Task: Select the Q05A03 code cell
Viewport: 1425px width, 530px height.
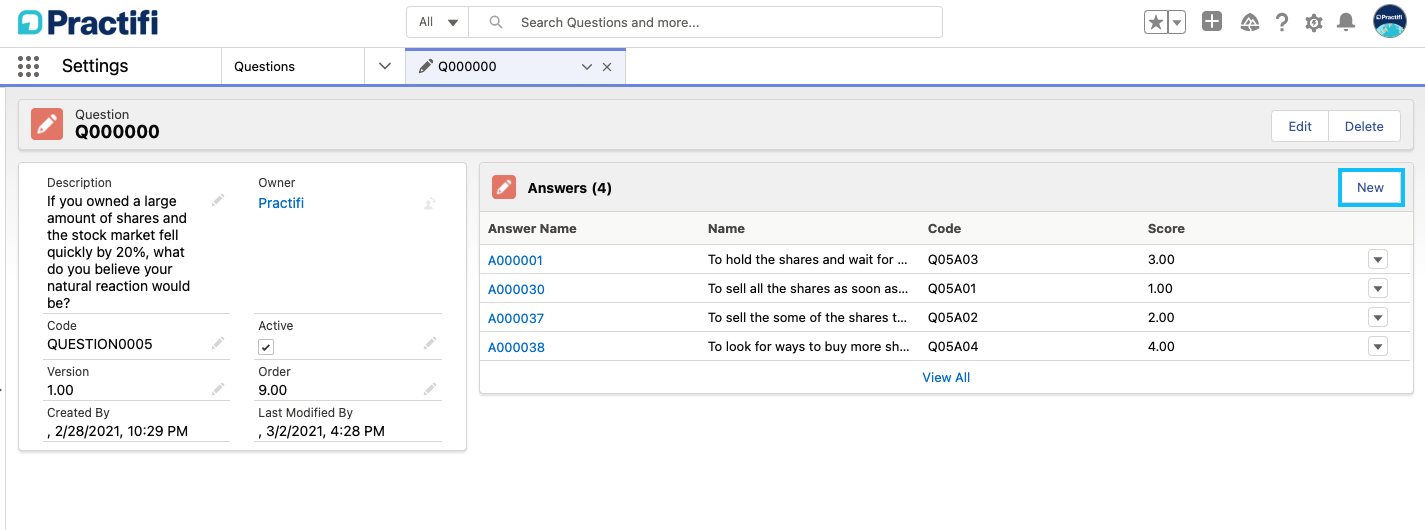Action: [x=953, y=260]
